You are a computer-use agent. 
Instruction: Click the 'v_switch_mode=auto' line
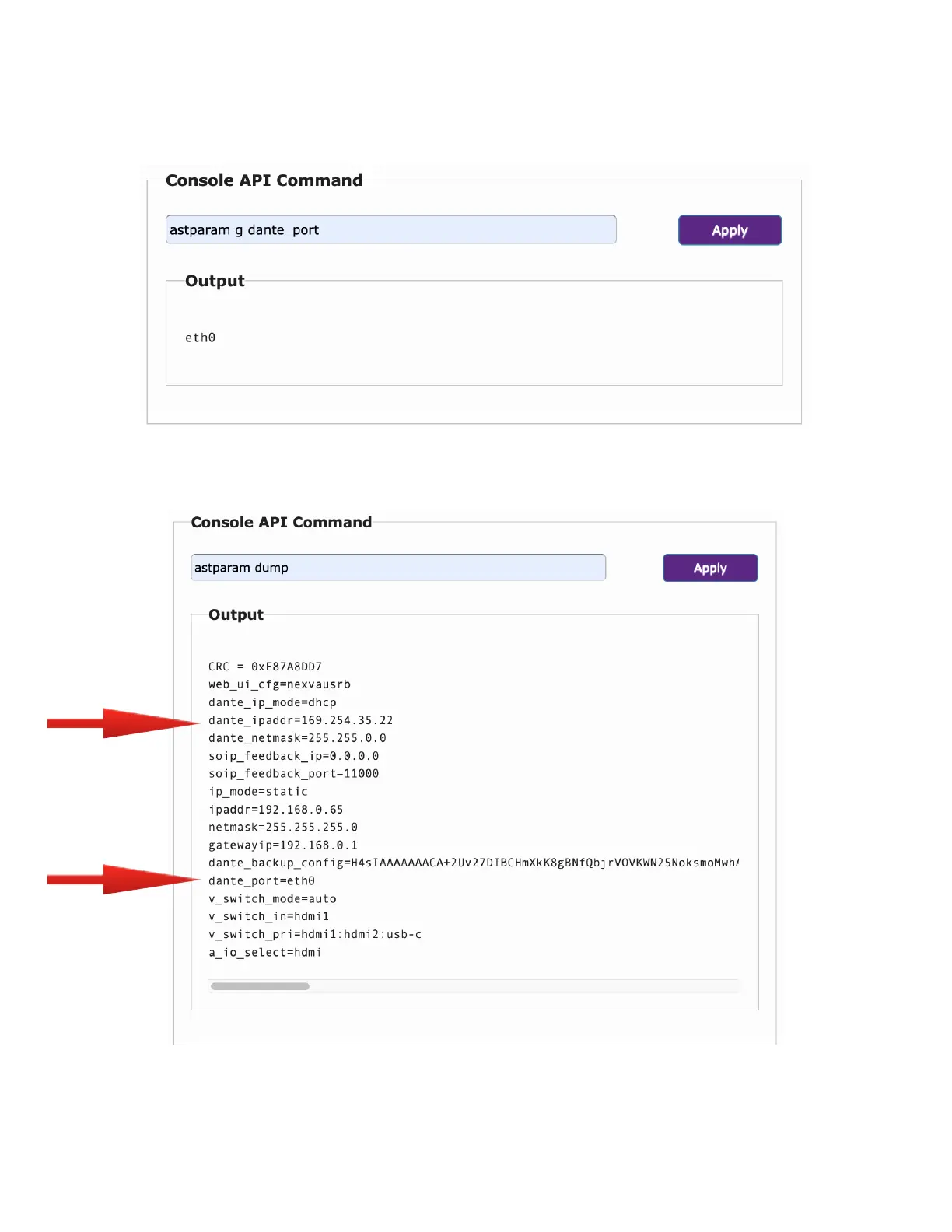272,899
